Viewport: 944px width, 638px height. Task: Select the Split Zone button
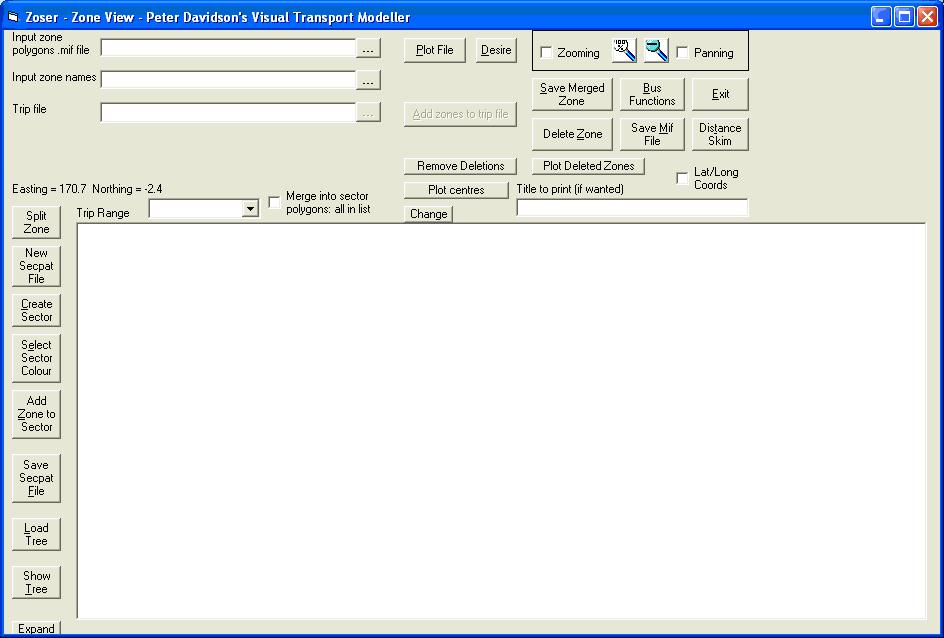click(37, 222)
